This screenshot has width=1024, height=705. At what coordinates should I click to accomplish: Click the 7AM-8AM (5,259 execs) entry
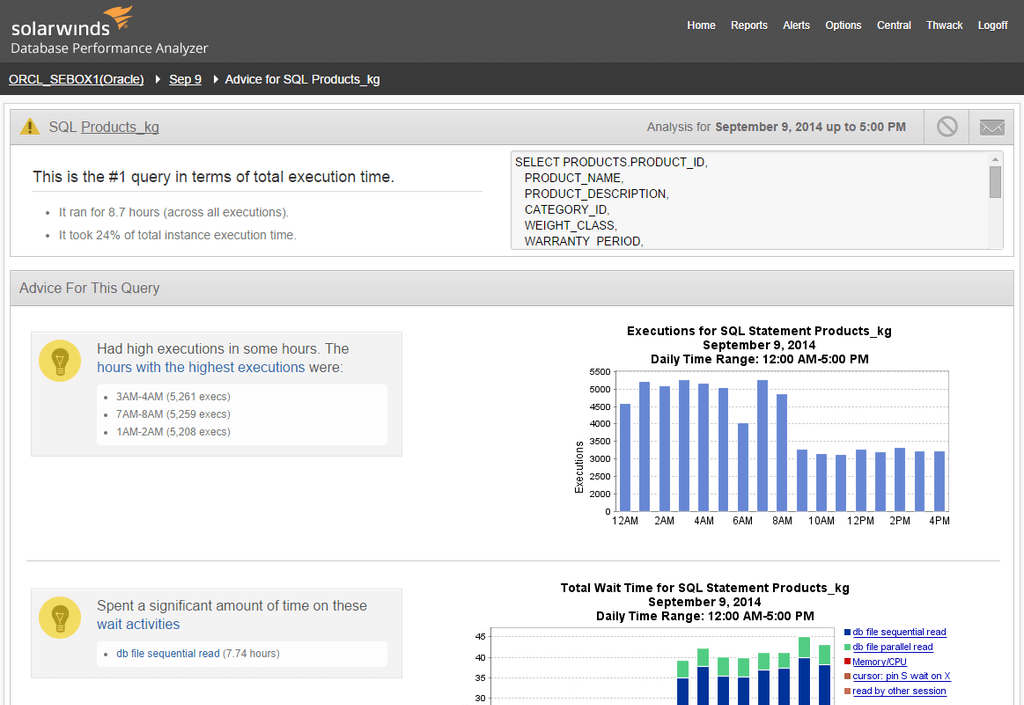(173, 415)
